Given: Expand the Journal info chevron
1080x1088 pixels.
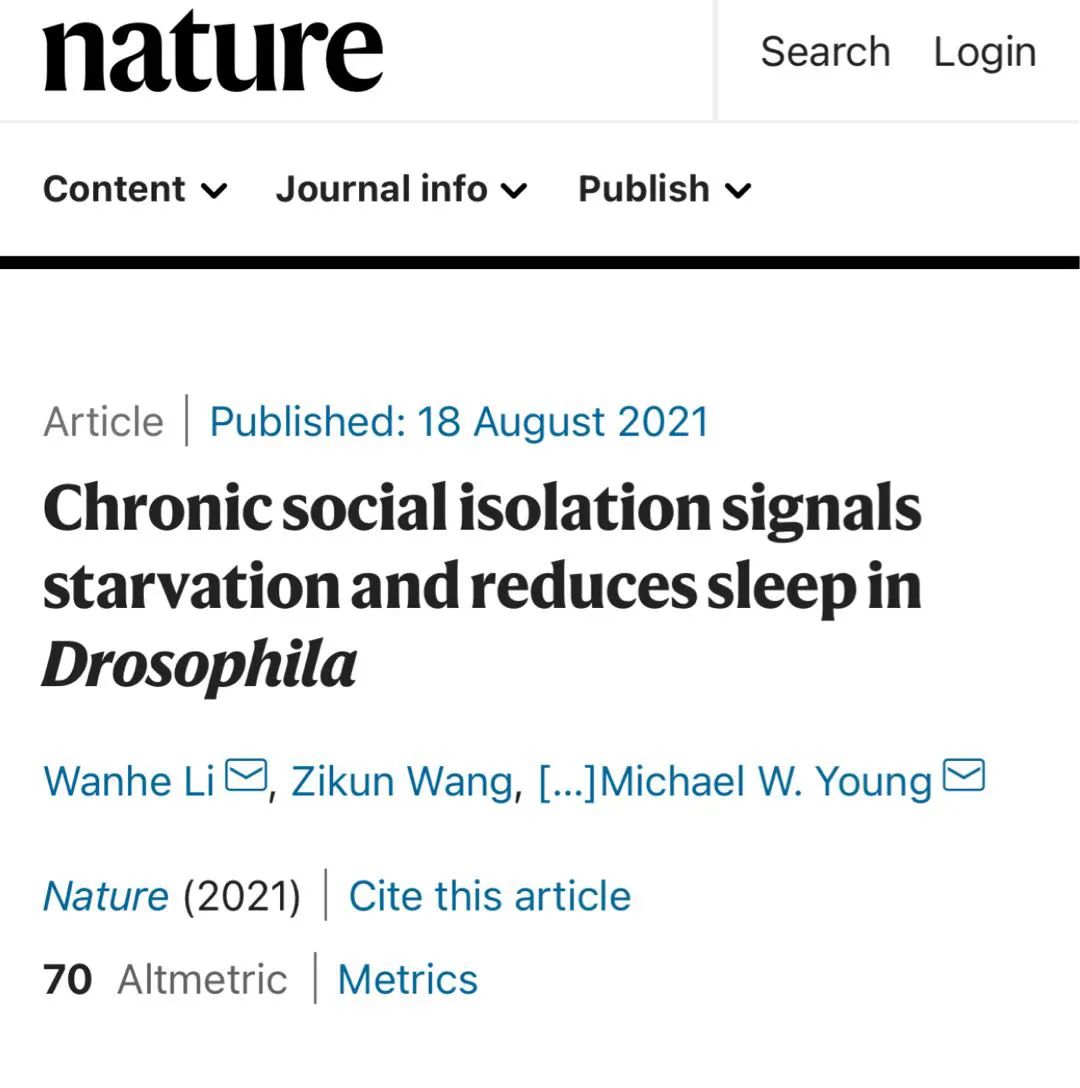Looking at the screenshot, I should (x=514, y=190).
